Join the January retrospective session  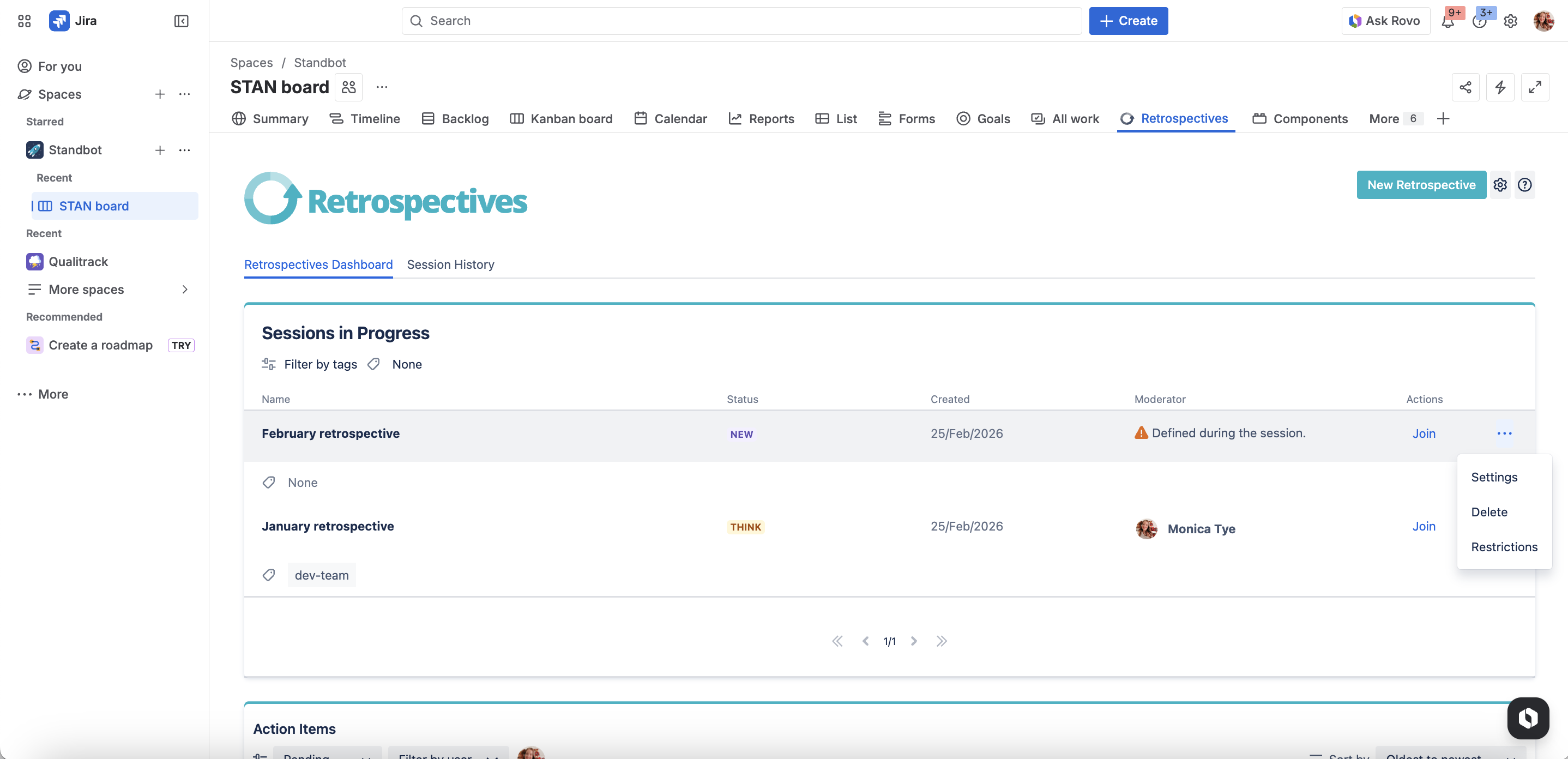tap(1423, 527)
